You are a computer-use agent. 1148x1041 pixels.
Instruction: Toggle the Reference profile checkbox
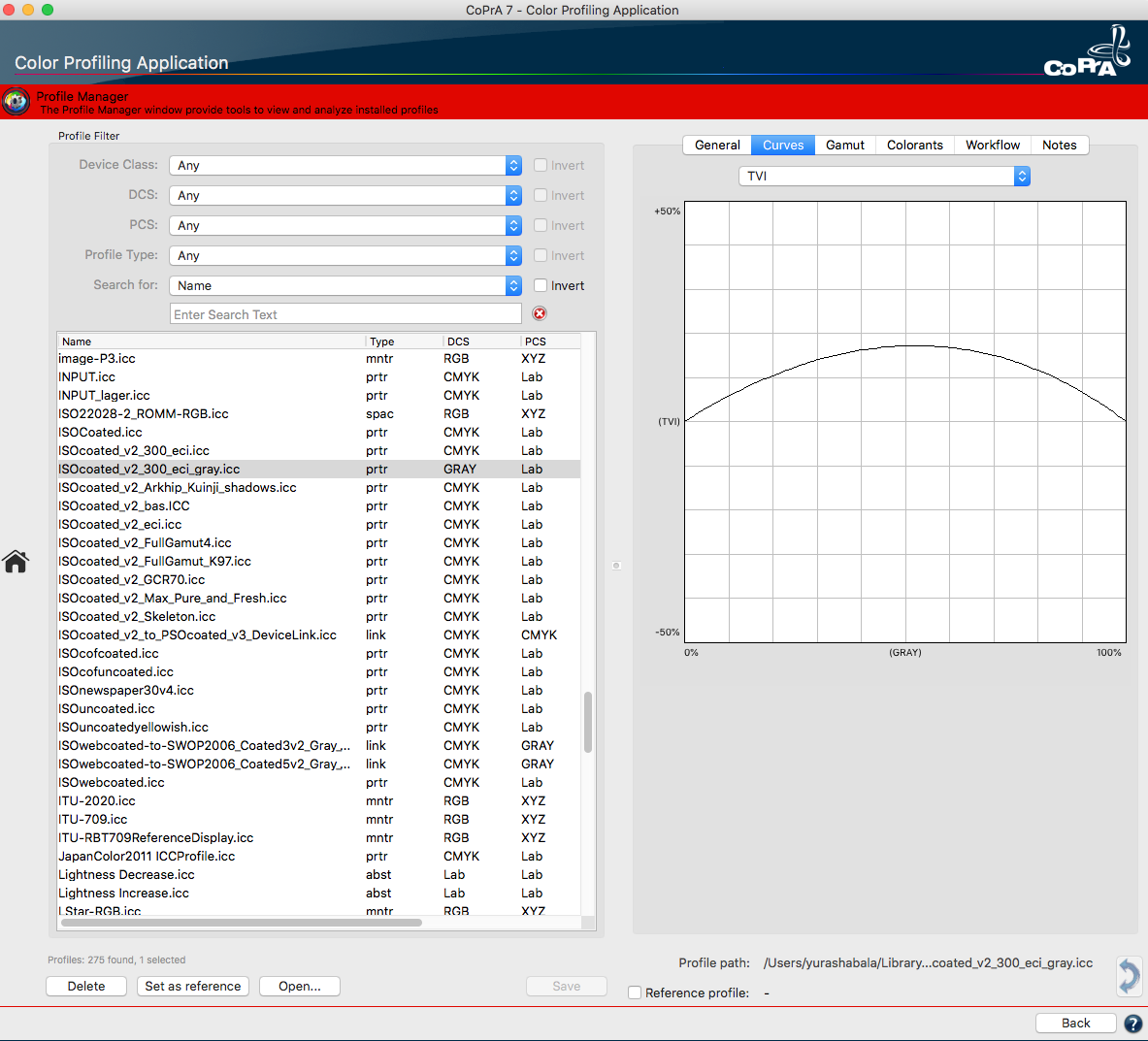pos(635,992)
